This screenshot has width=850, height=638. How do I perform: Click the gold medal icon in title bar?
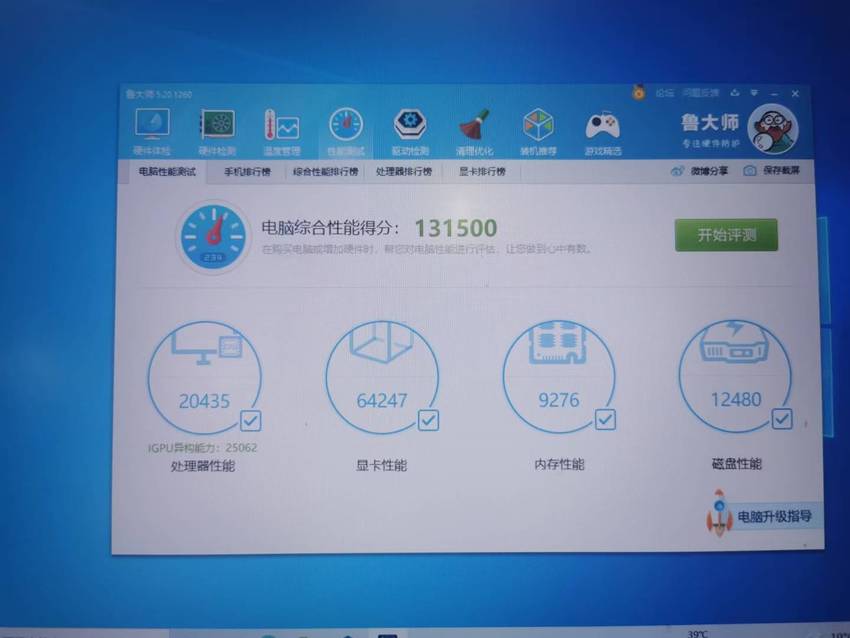point(639,93)
